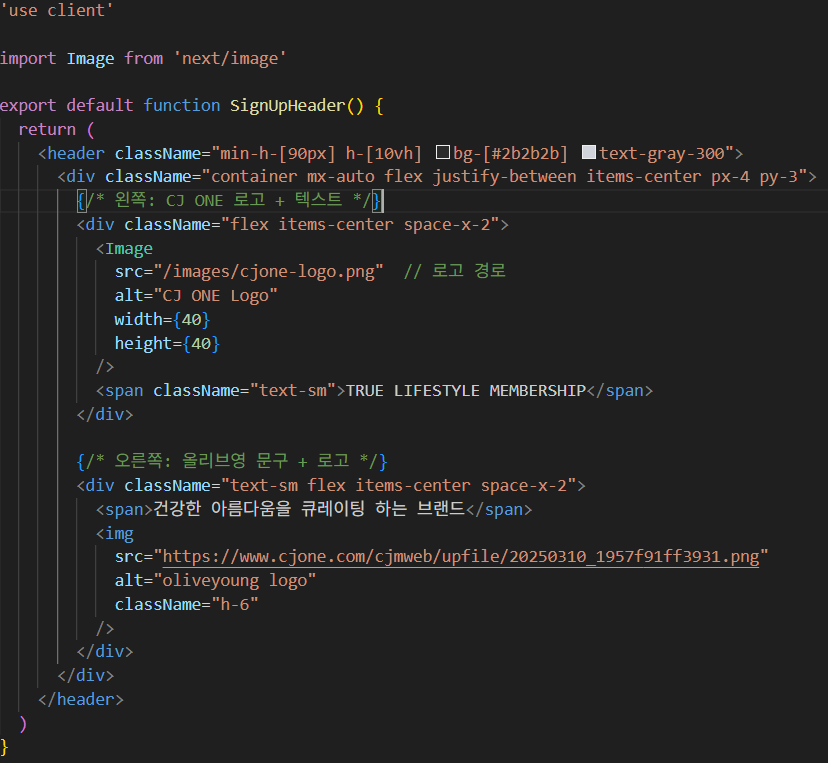The height and width of the screenshot is (763, 828).
Task: Click the 'use client' directive text
Action: pos(57,11)
